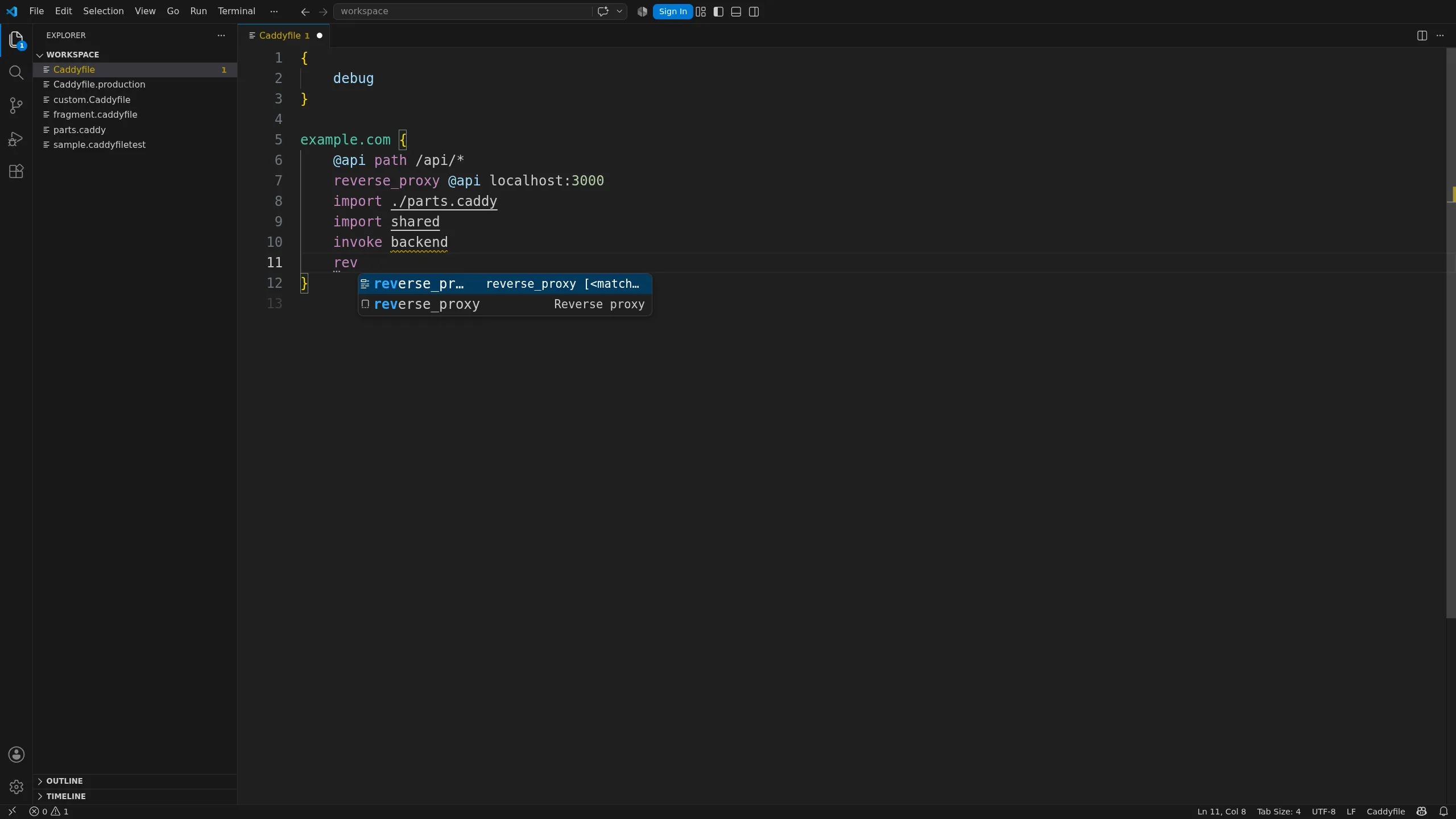
Task: Click the Copilot icon in status bar
Action: (1422, 812)
